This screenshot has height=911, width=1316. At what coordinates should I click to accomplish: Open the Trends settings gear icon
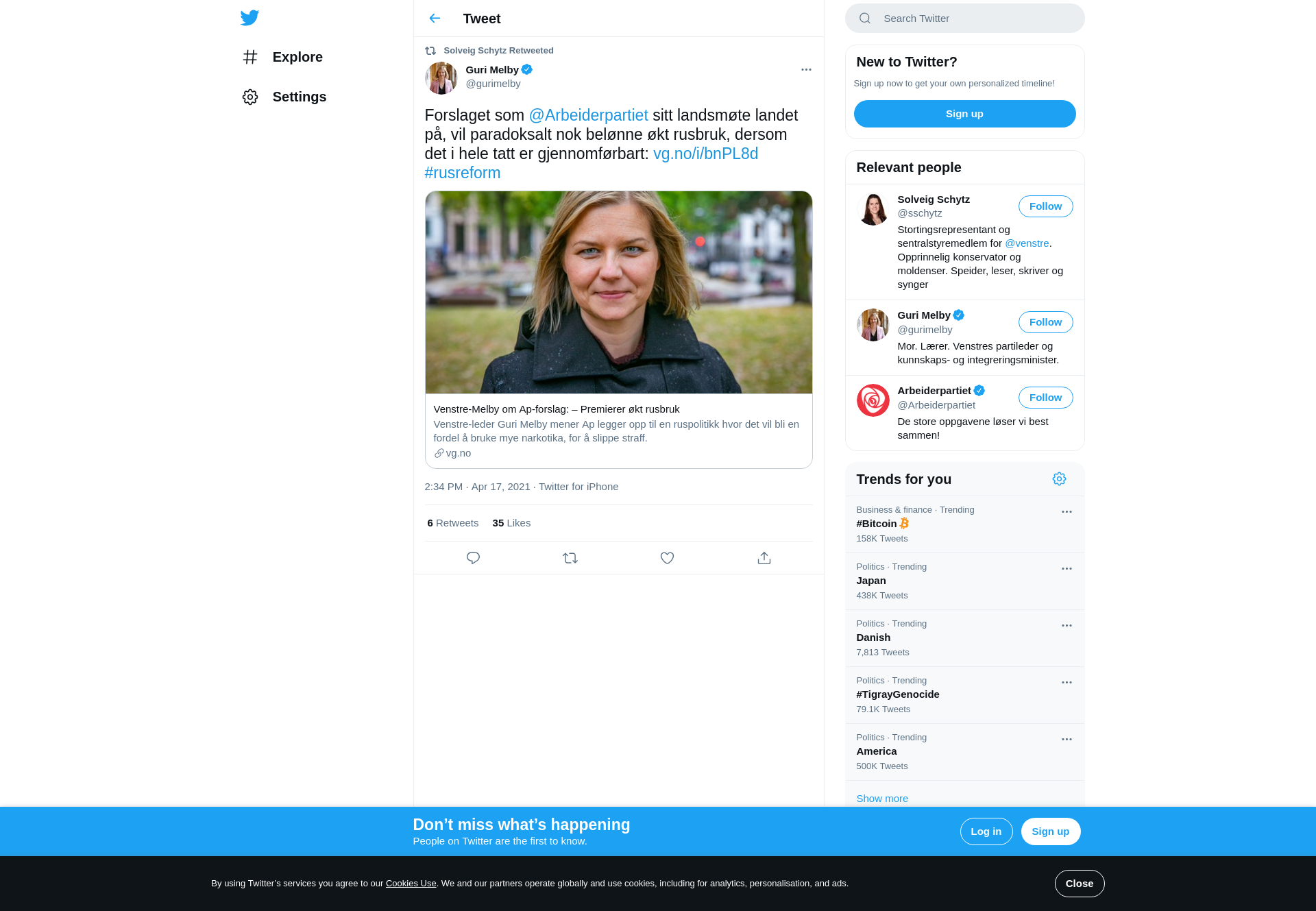click(x=1059, y=479)
